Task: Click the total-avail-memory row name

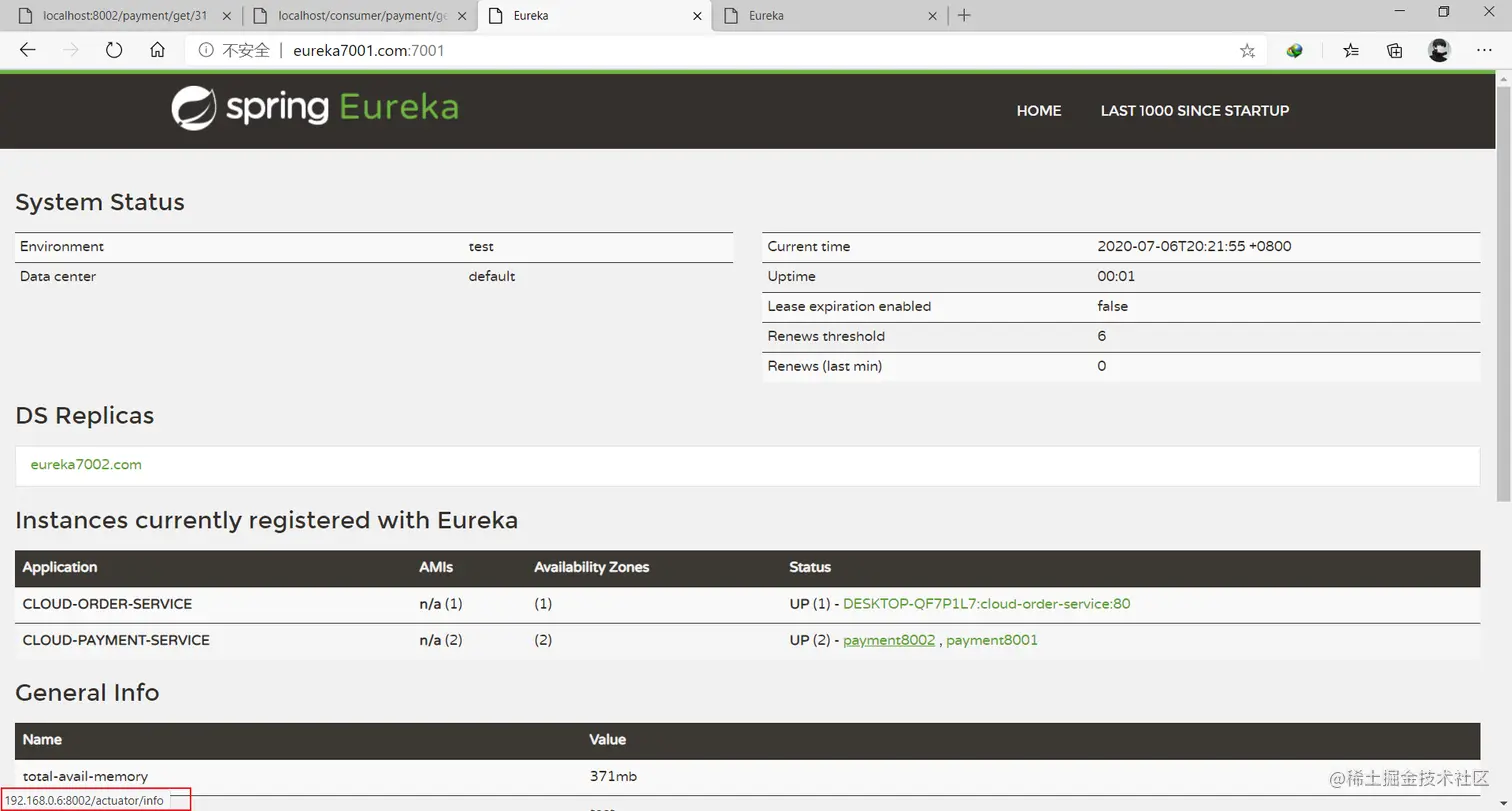Action: (85, 776)
